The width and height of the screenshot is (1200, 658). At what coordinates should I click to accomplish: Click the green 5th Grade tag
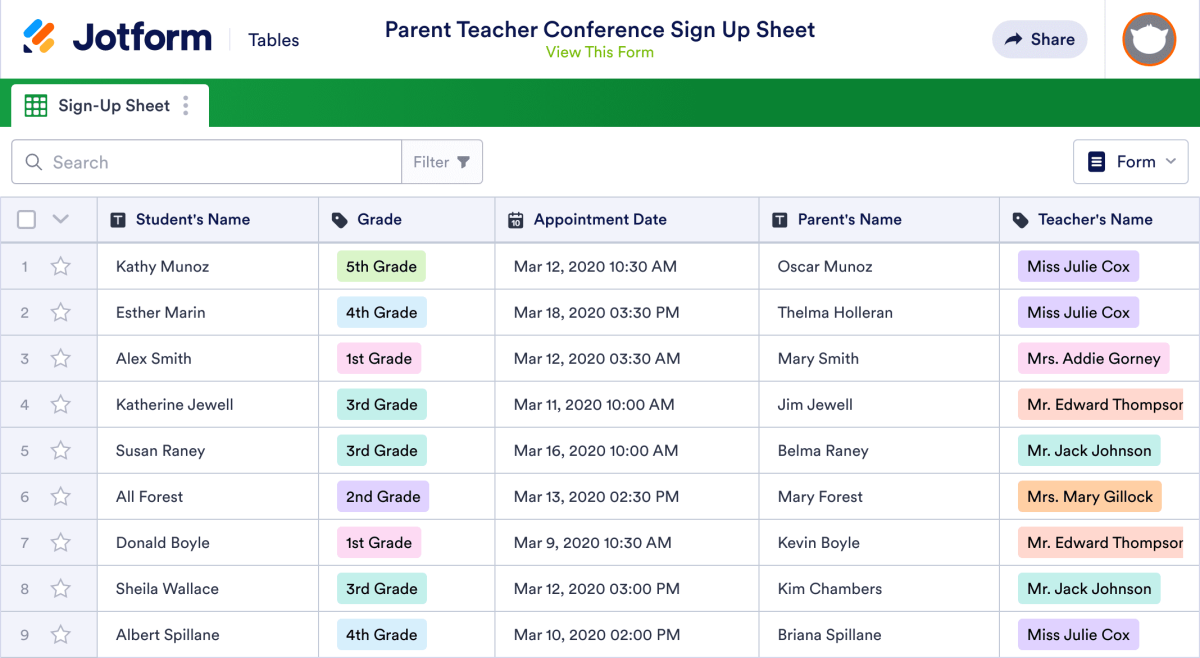point(381,266)
